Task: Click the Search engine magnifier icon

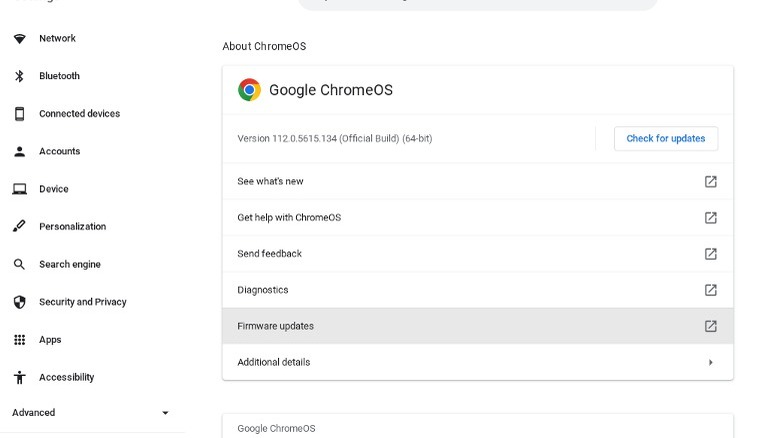Action: coord(19,265)
